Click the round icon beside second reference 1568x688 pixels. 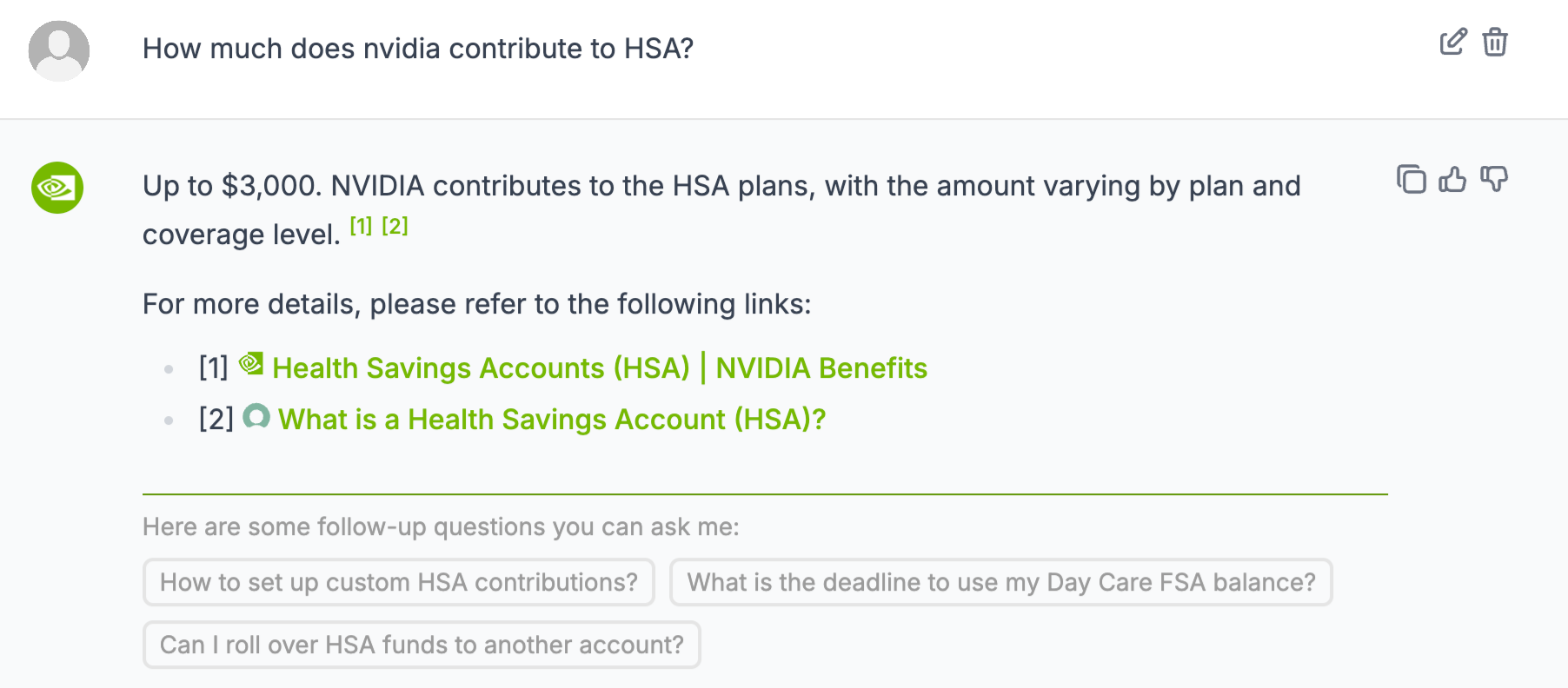tap(256, 416)
